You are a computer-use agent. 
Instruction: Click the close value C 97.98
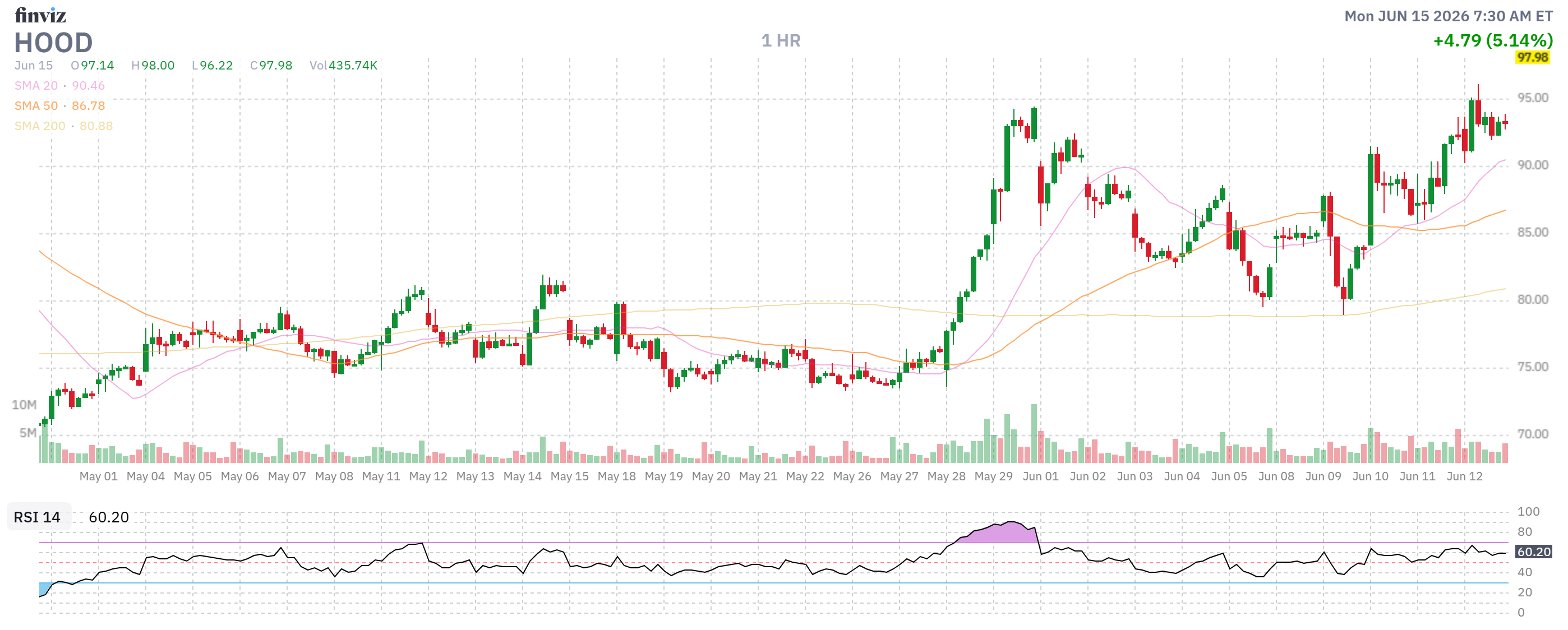[x=271, y=65]
